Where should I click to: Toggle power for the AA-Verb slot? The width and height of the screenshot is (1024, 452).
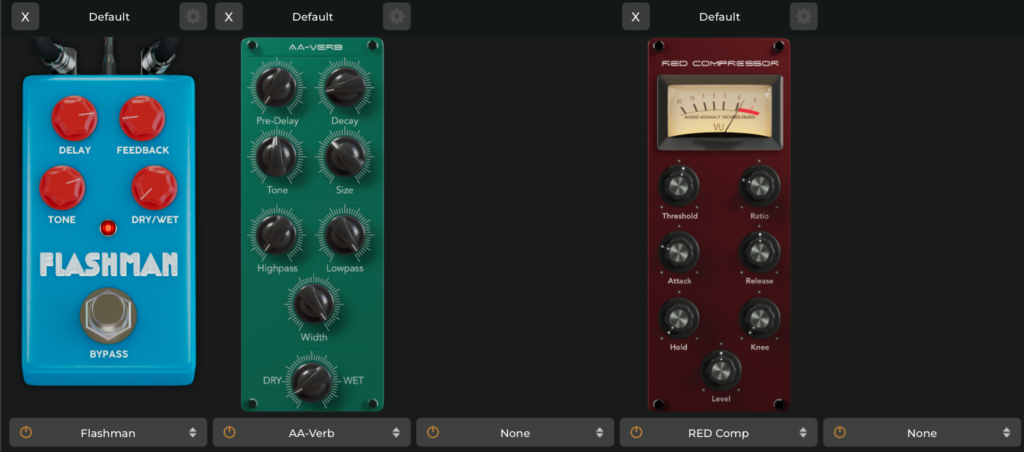229,433
